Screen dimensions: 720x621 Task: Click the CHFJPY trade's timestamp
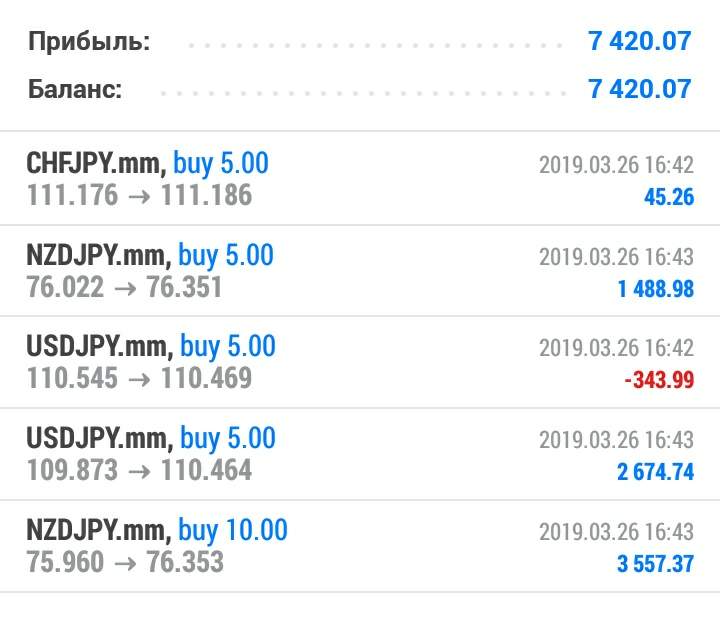[615, 165]
